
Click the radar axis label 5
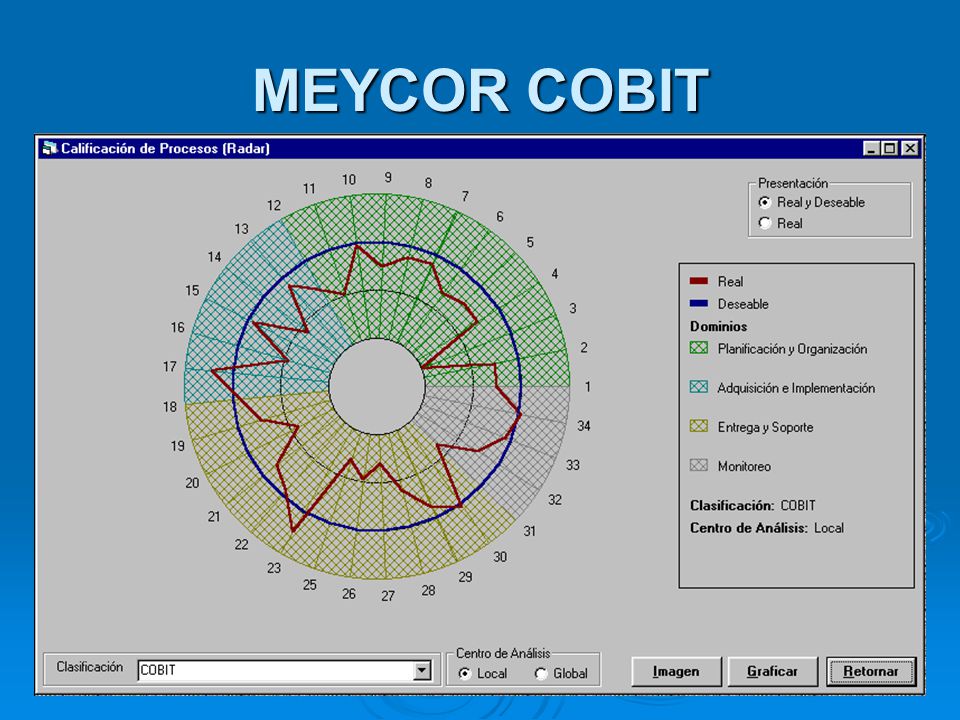(530, 242)
